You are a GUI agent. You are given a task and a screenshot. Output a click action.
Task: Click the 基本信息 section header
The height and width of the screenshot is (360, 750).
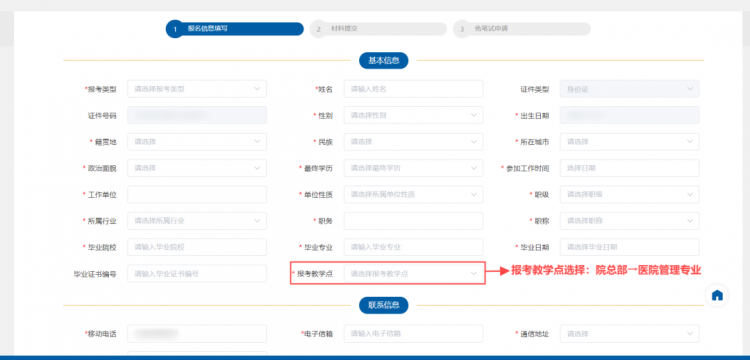pyautogui.click(x=384, y=61)
